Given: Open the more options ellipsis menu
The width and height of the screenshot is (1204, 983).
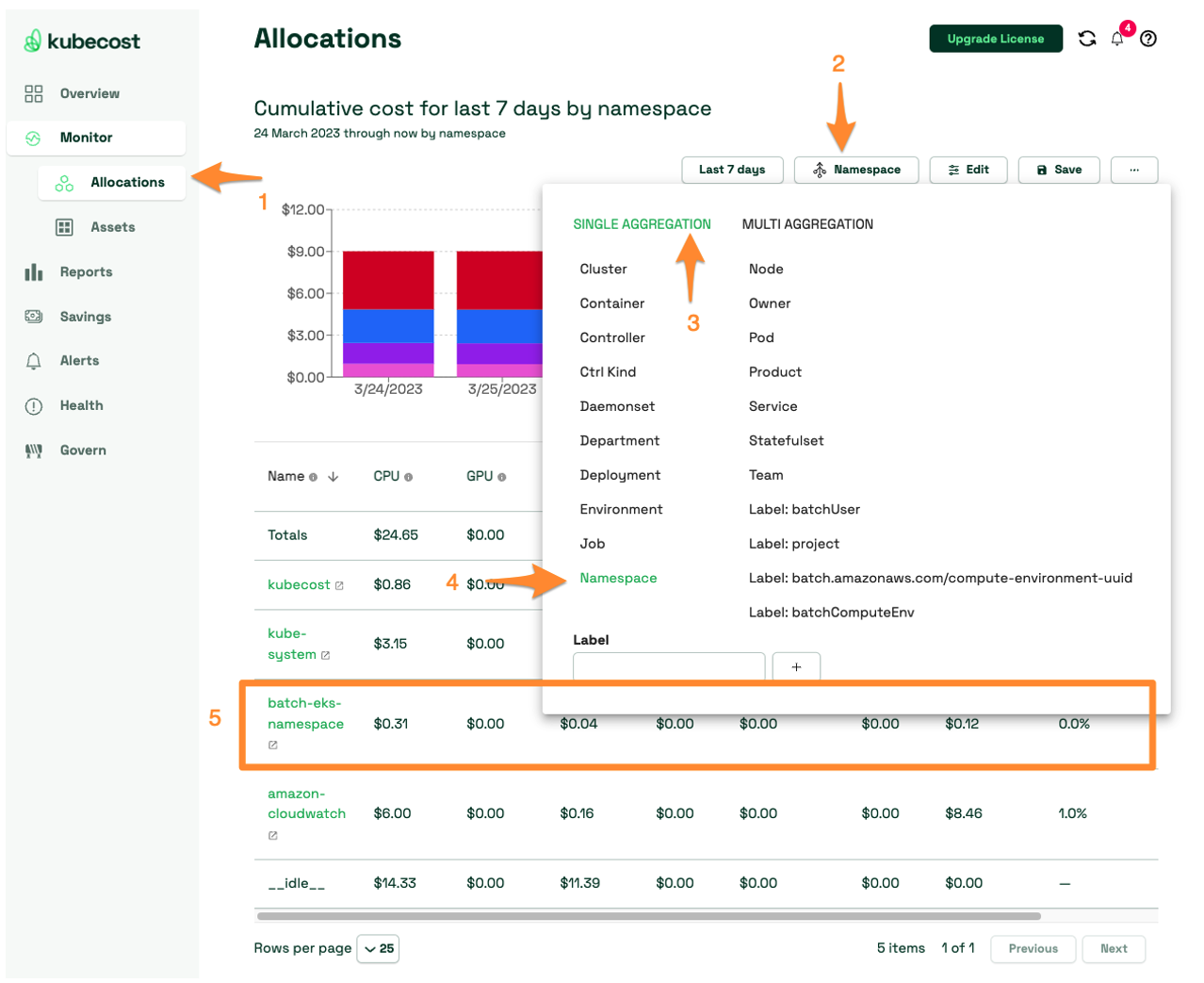Looking at the screenshot, I should 1134,170.
